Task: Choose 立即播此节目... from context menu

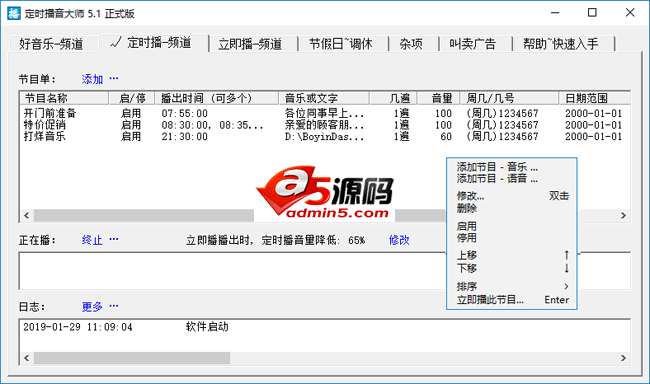Action: [x=512, y=300]
